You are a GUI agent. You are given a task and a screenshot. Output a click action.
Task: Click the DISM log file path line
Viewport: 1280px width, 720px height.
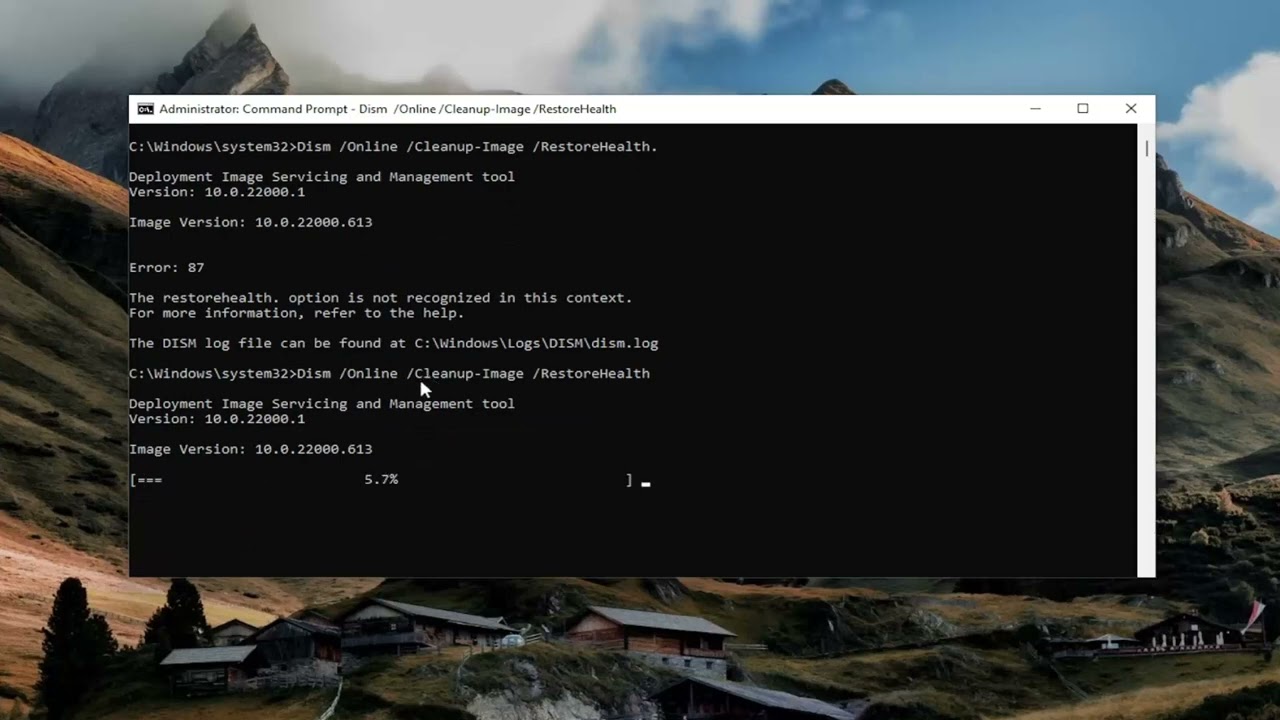point(393,343)
